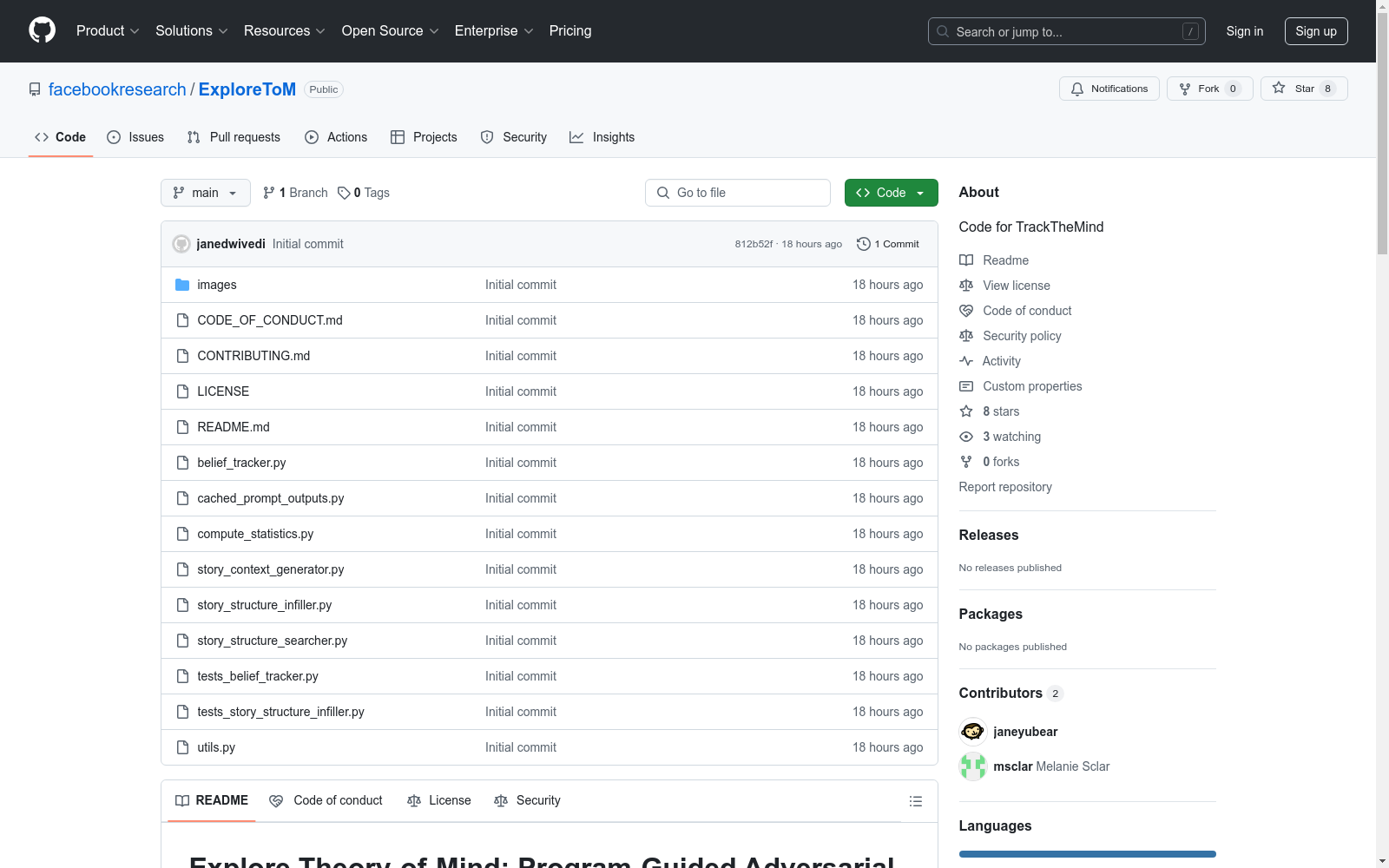
Task: Click the LICENSE file icon
Action: pos(182,391)
